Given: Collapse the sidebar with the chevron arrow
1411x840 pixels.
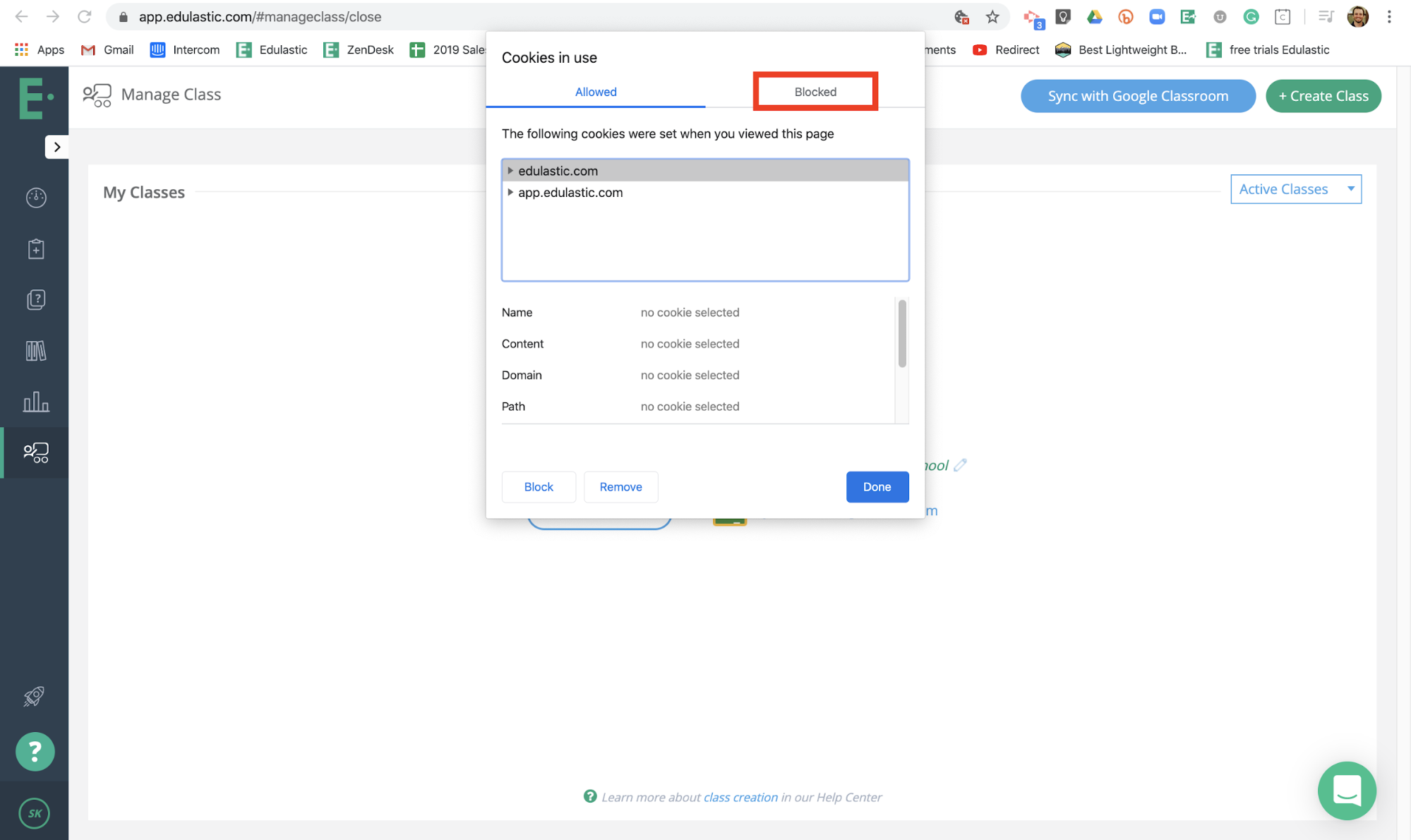Looking at the screenshot, I should 57,146.
